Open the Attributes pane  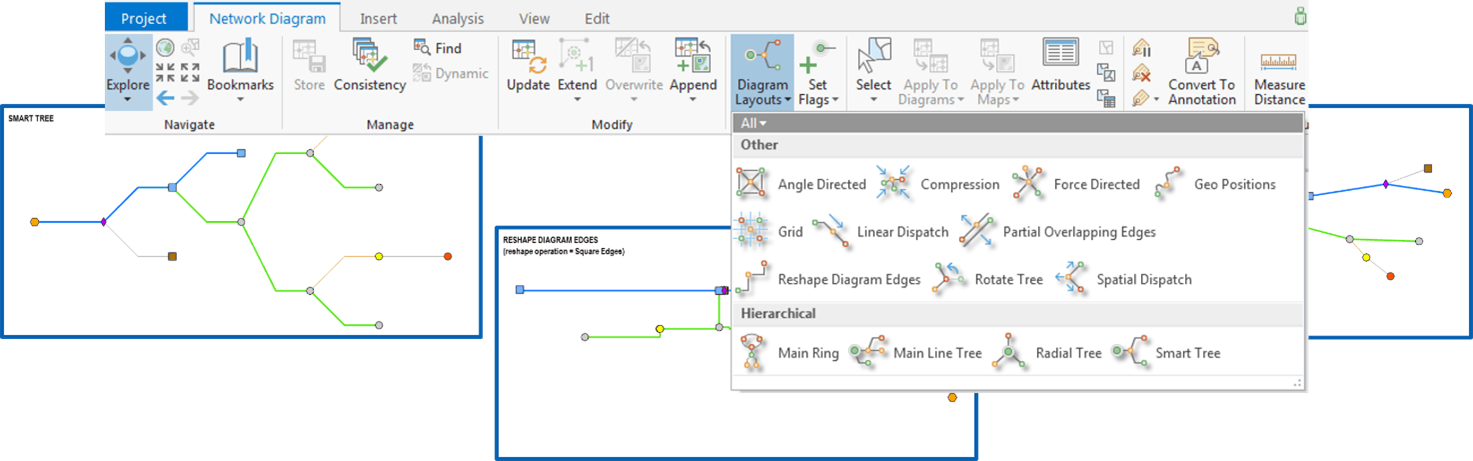pyautogui.click(x=1060, y=66)
